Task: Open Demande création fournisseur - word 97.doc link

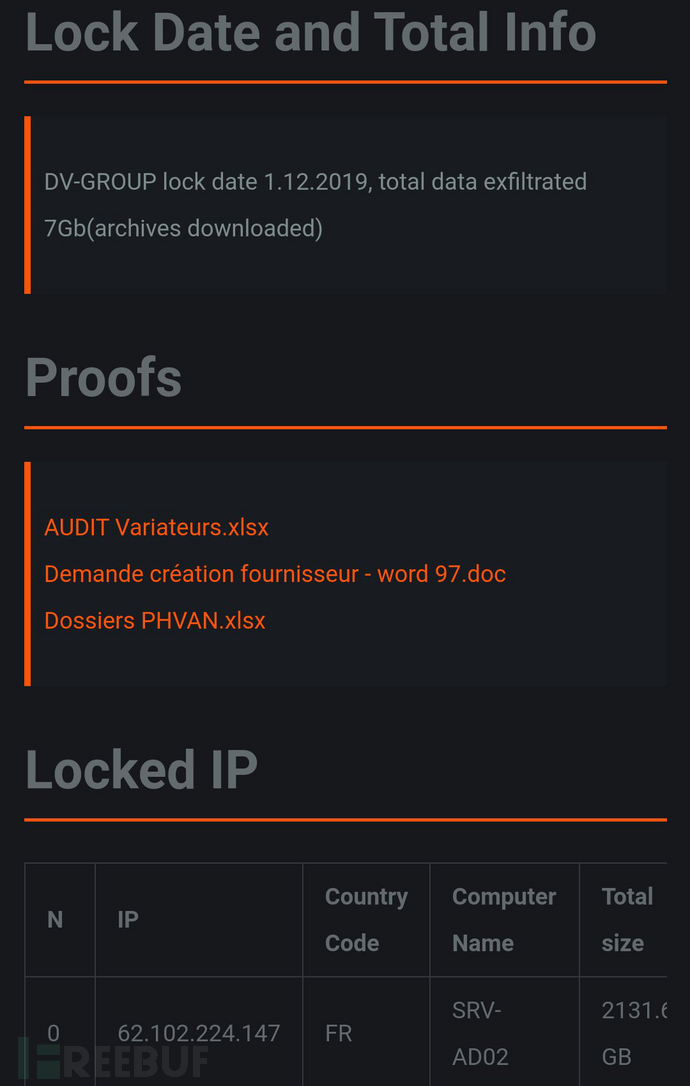Action: [275, 574]
